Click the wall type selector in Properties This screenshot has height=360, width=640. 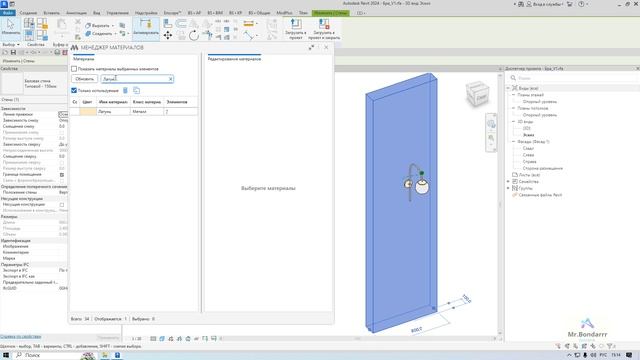click(34, 84)
